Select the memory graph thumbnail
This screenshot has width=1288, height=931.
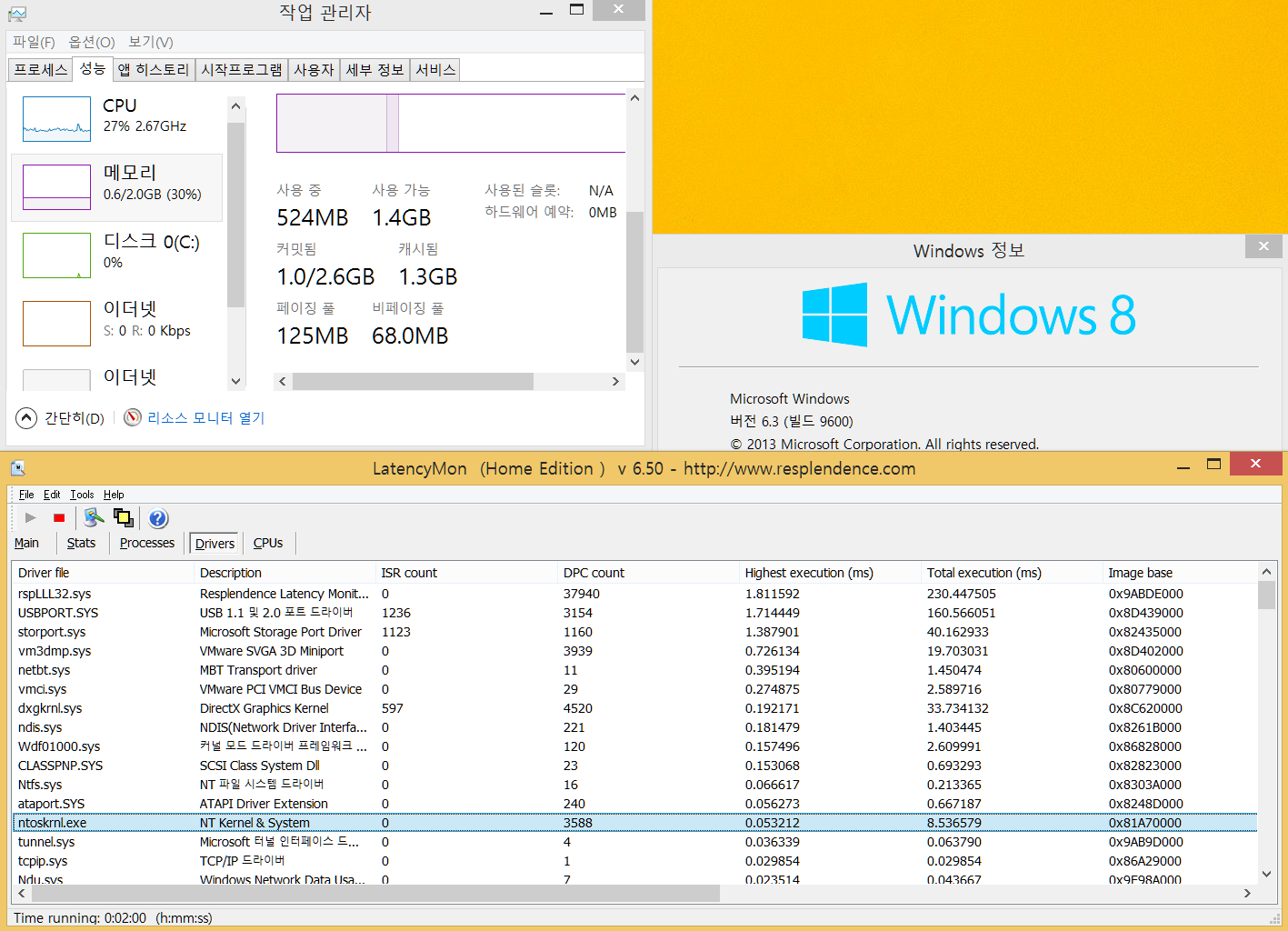tap(56, 187)
